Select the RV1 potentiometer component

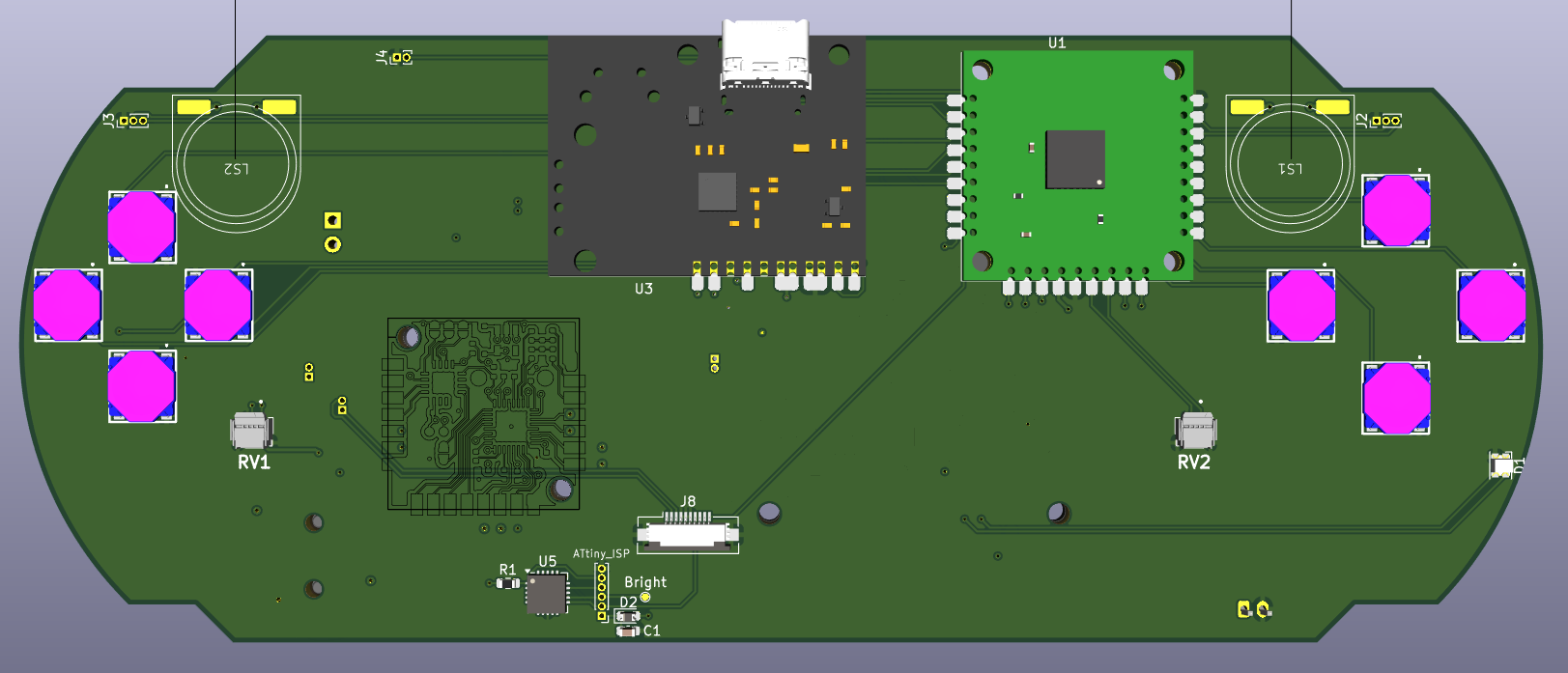click(251, 429)
